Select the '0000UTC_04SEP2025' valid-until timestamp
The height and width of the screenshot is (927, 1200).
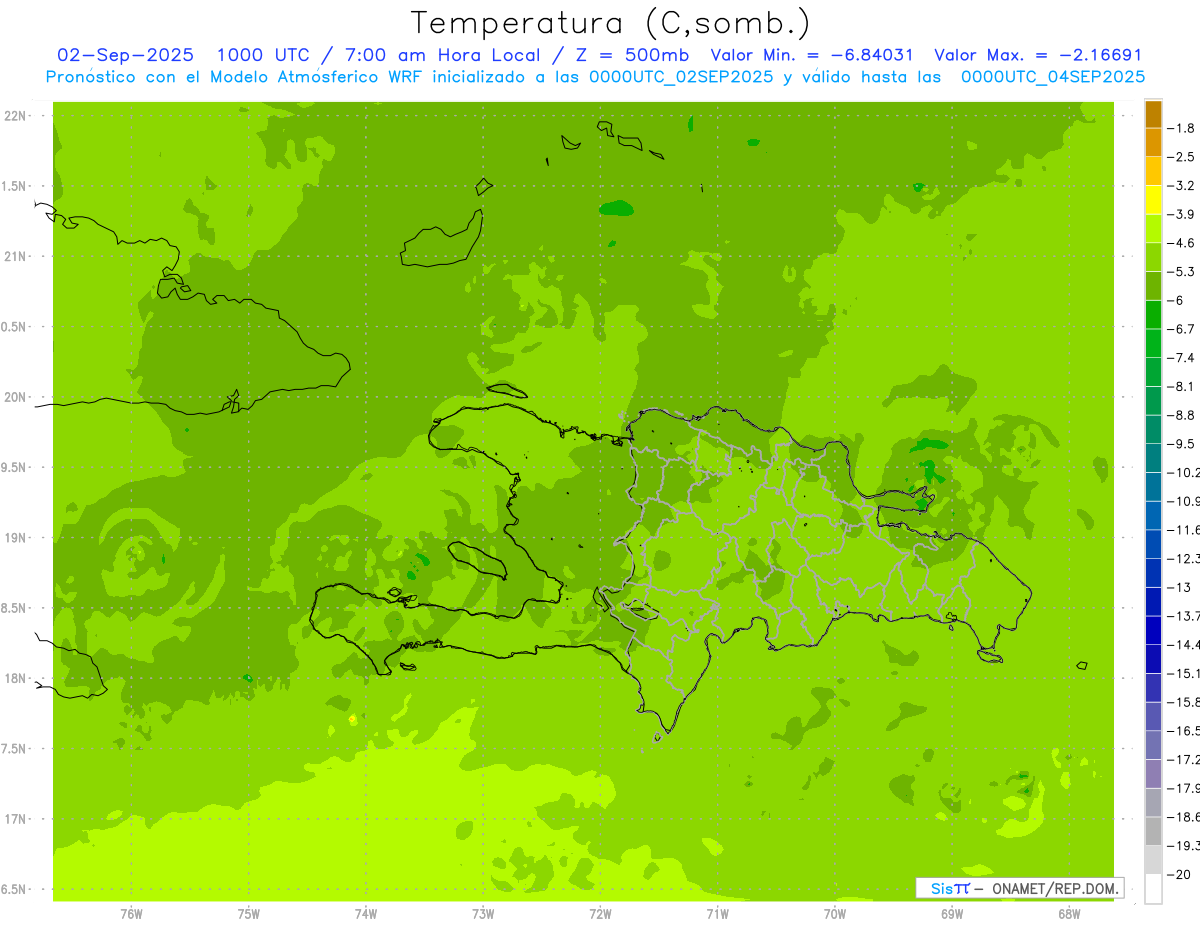(x=1053, y=77)
